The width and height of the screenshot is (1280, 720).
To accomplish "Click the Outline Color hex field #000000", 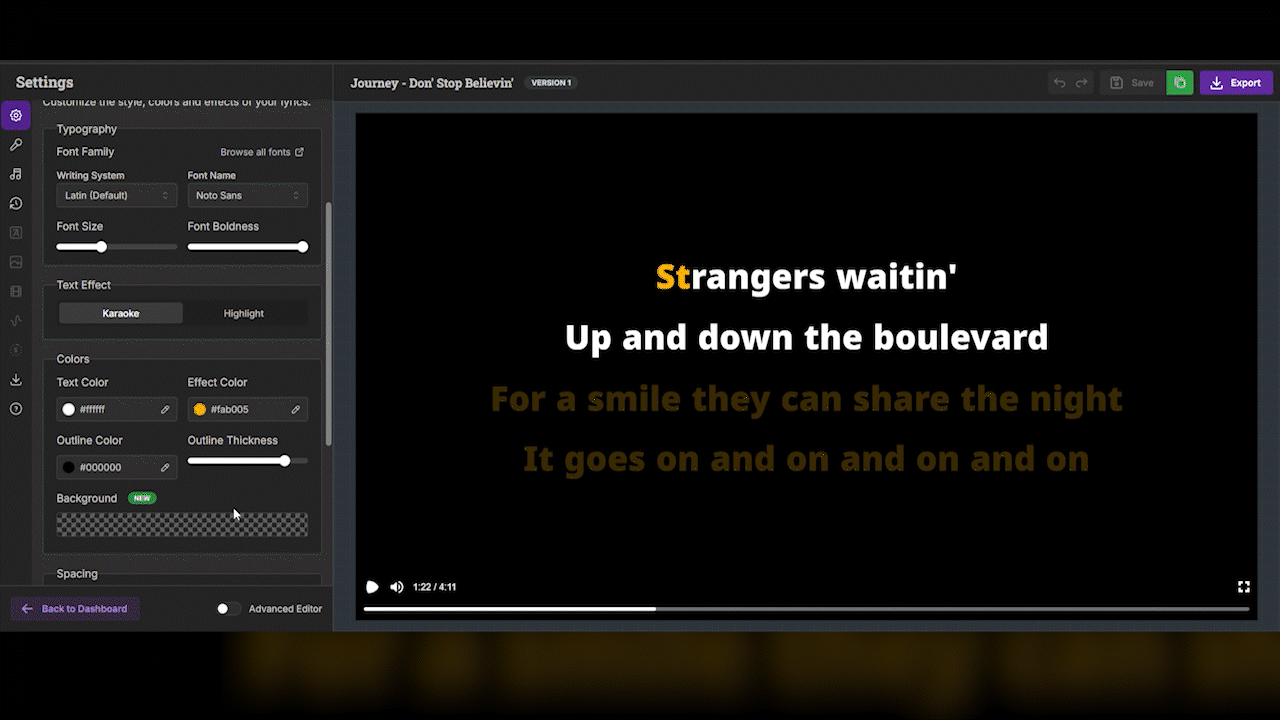I will point(117,467).
